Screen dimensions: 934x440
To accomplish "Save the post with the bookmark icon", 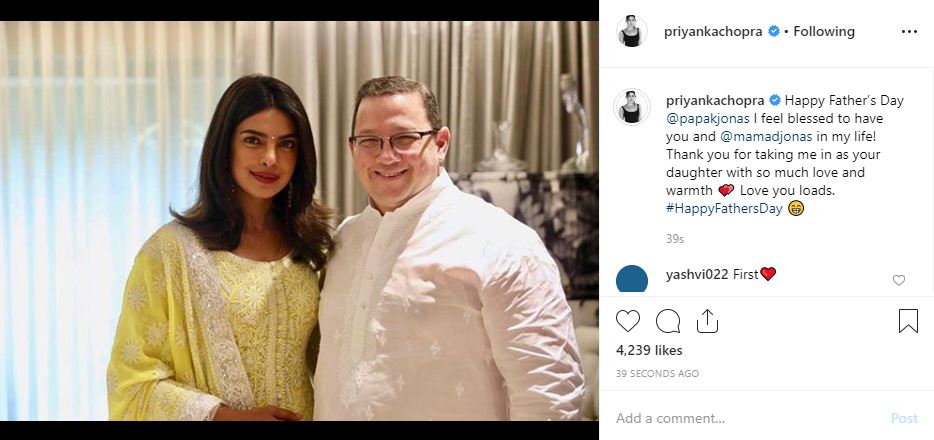I will pos(908,321).
